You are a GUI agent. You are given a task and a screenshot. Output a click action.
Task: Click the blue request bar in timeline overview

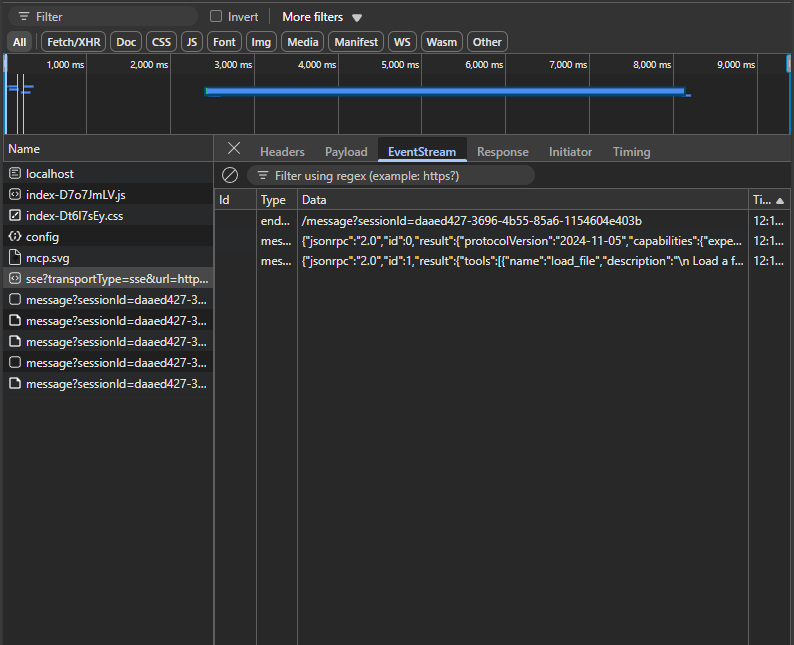coord(444,91)
